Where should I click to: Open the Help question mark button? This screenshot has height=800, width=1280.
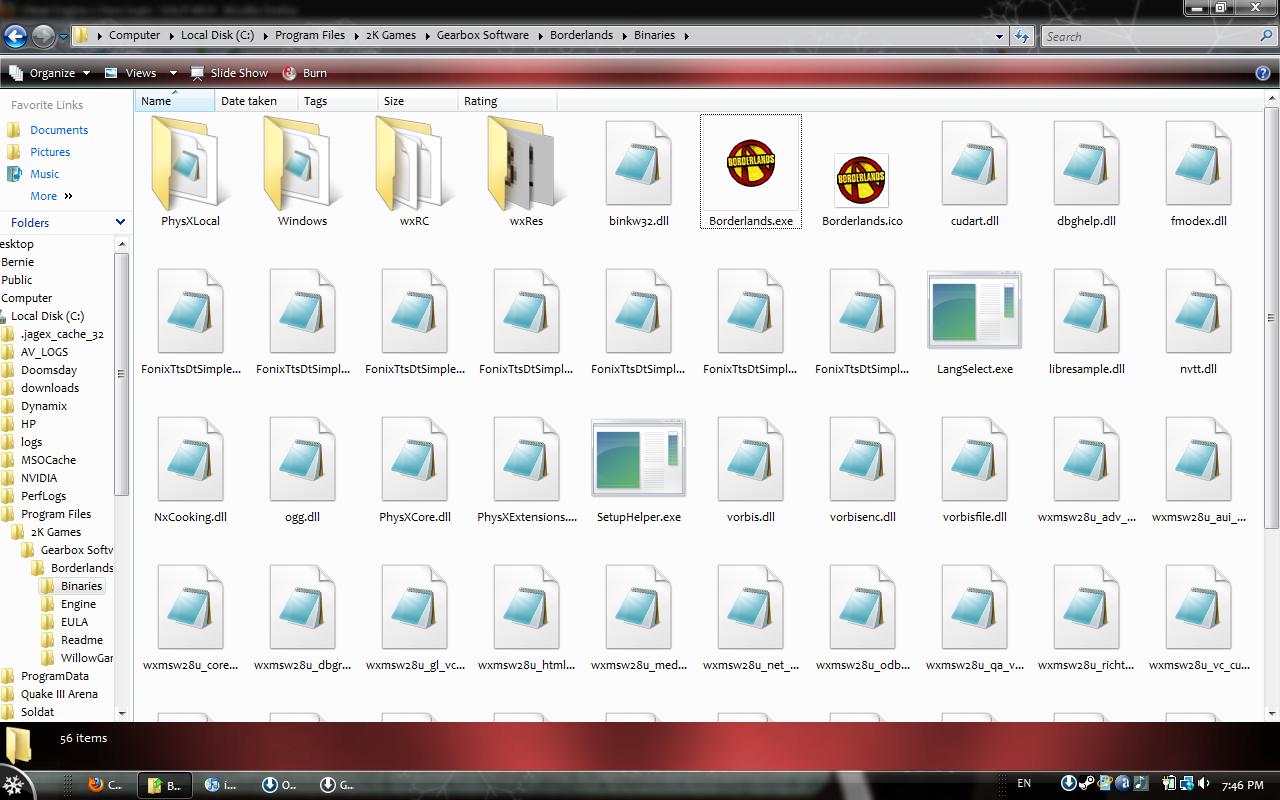1263,73
